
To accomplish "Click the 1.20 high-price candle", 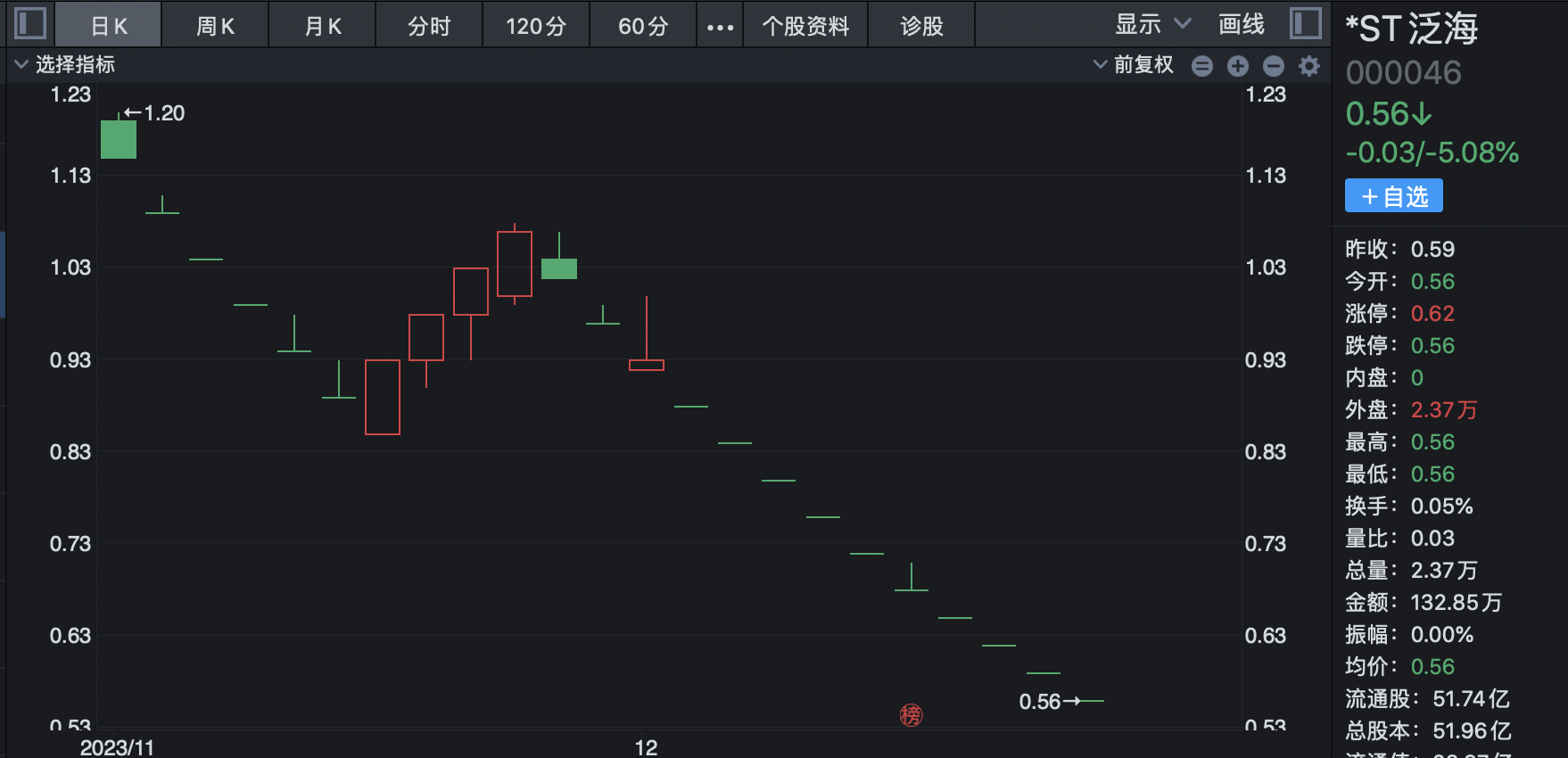I will coord(119,139).
